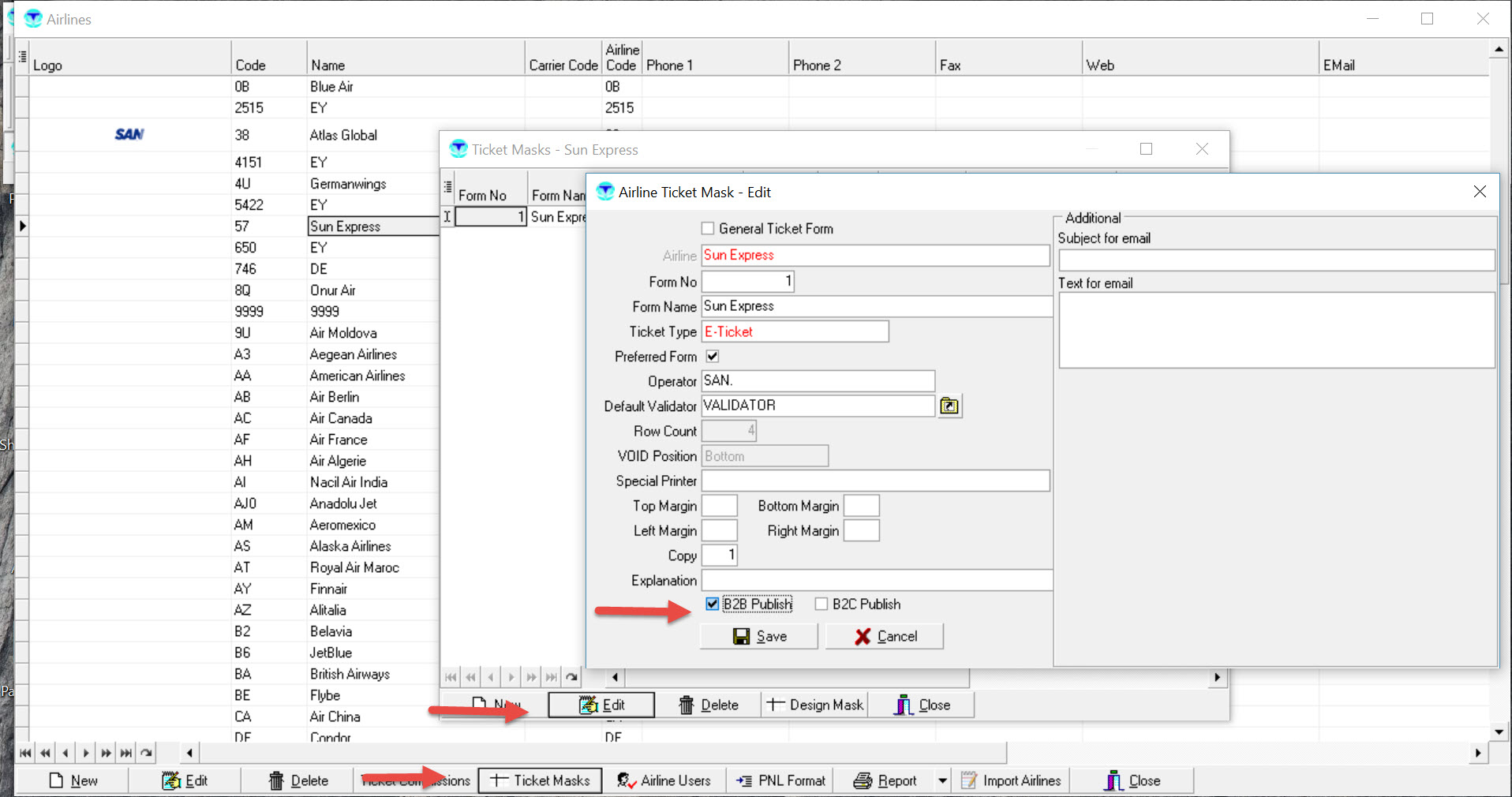The image size is (1512, 797).
Task: Uncheck the B2B Publish checkbox
Action: tap(713, 604)
